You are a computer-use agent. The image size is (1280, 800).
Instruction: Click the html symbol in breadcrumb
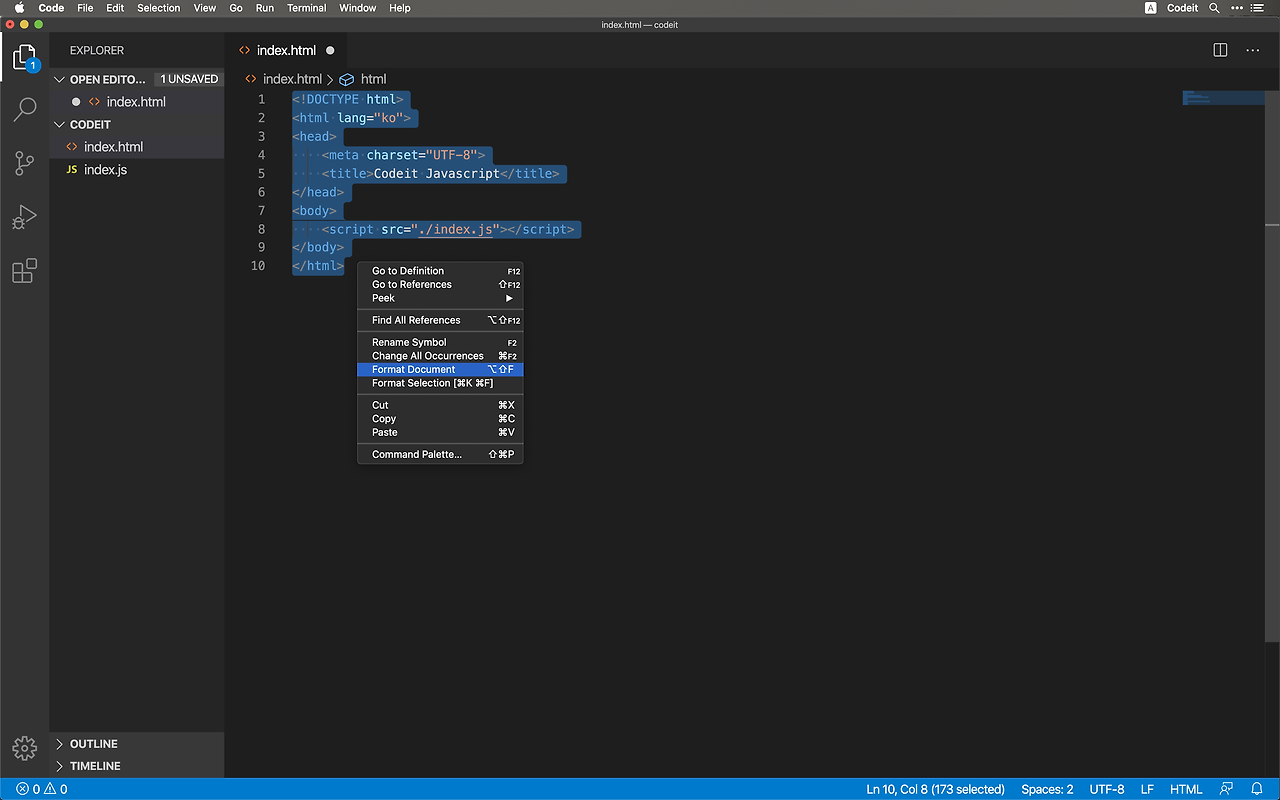tap(363, 79)
